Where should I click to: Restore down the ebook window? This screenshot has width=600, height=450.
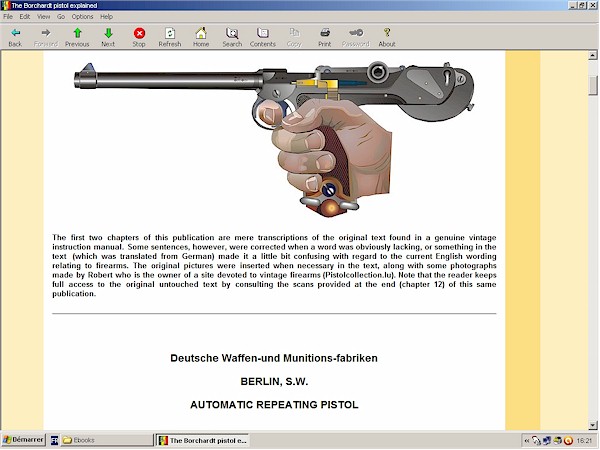coord(582,5)
